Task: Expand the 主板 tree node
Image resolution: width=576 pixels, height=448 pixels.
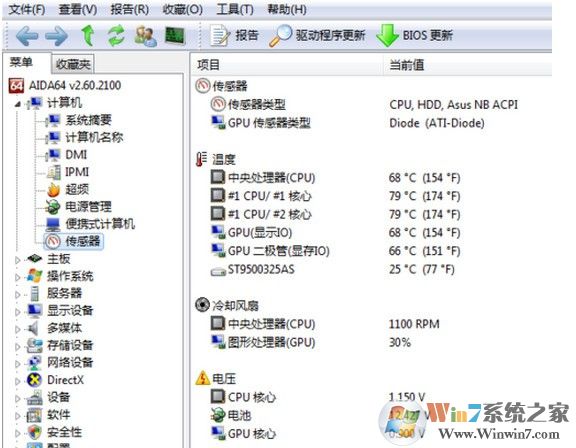Action: (x=17, y=260)
